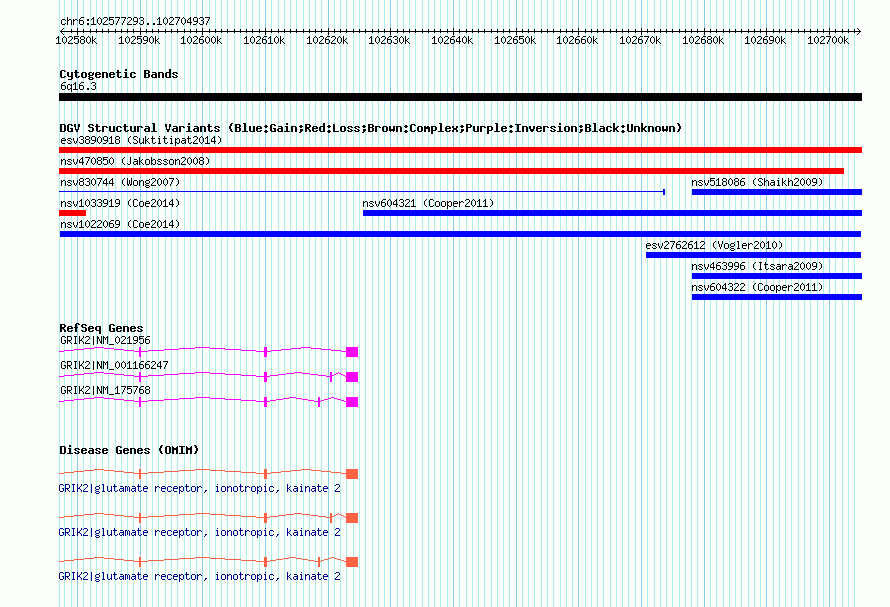The height and width of the screenshot is (607, 890).
Task: Click the second OMIM GRIK2 orange exon block
Action: tap(352, 518)
